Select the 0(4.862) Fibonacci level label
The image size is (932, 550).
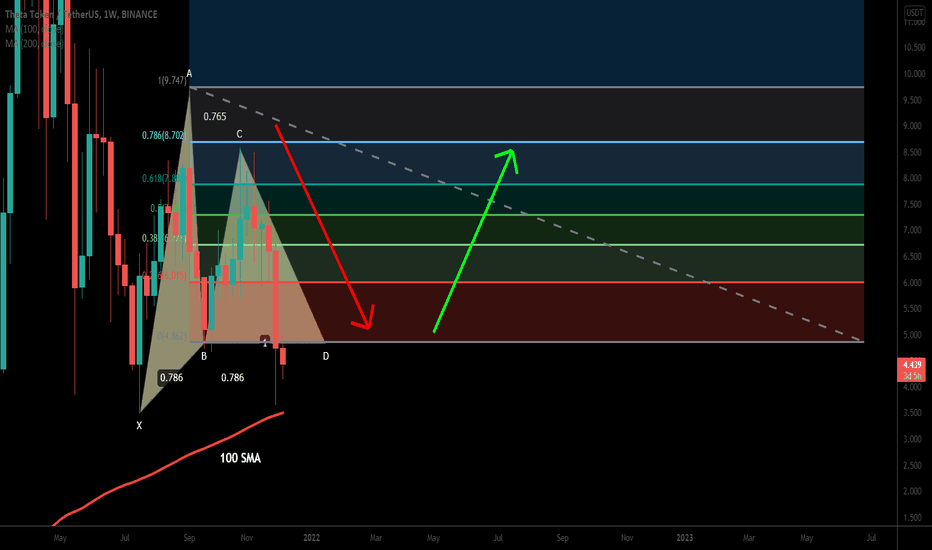pyautogui.click(x=172, y=336)
